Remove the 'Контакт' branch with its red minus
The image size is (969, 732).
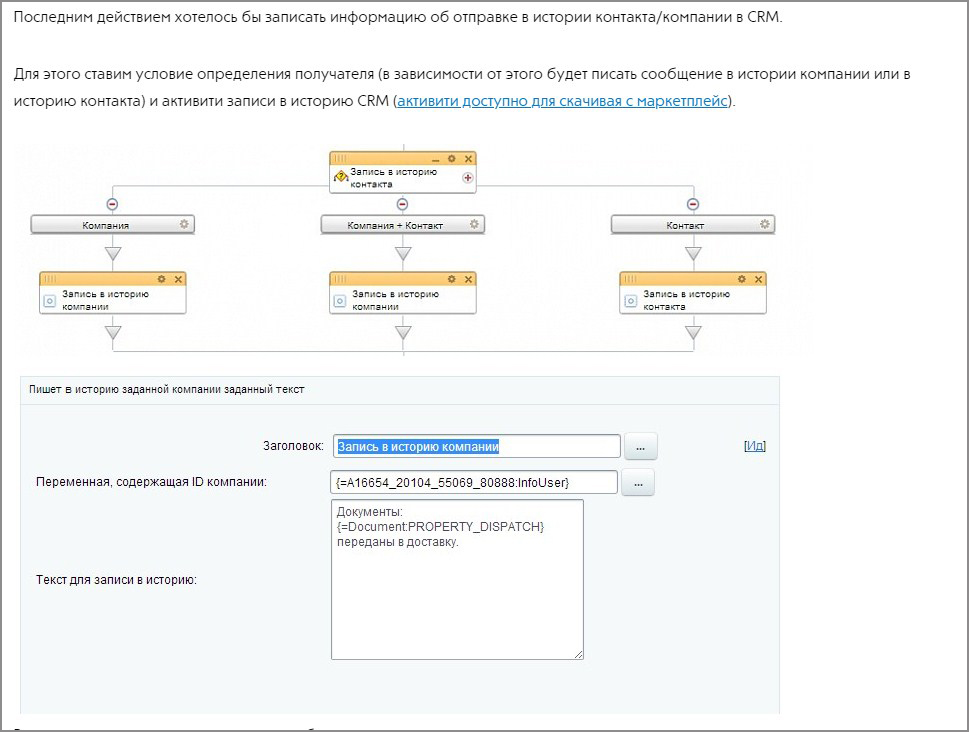tap(693, 204)
